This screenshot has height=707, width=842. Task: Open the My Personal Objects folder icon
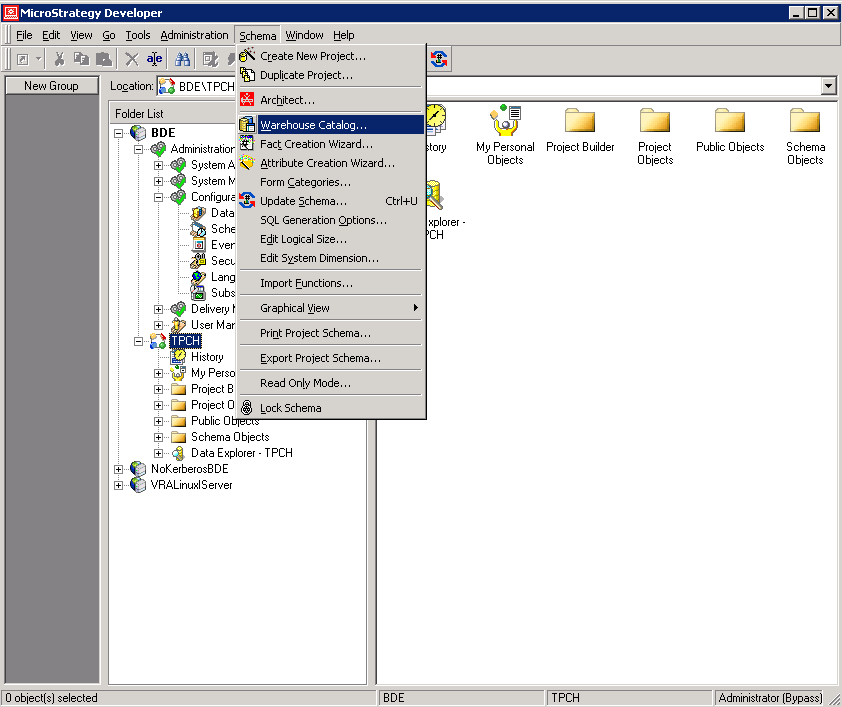point(505,122)
